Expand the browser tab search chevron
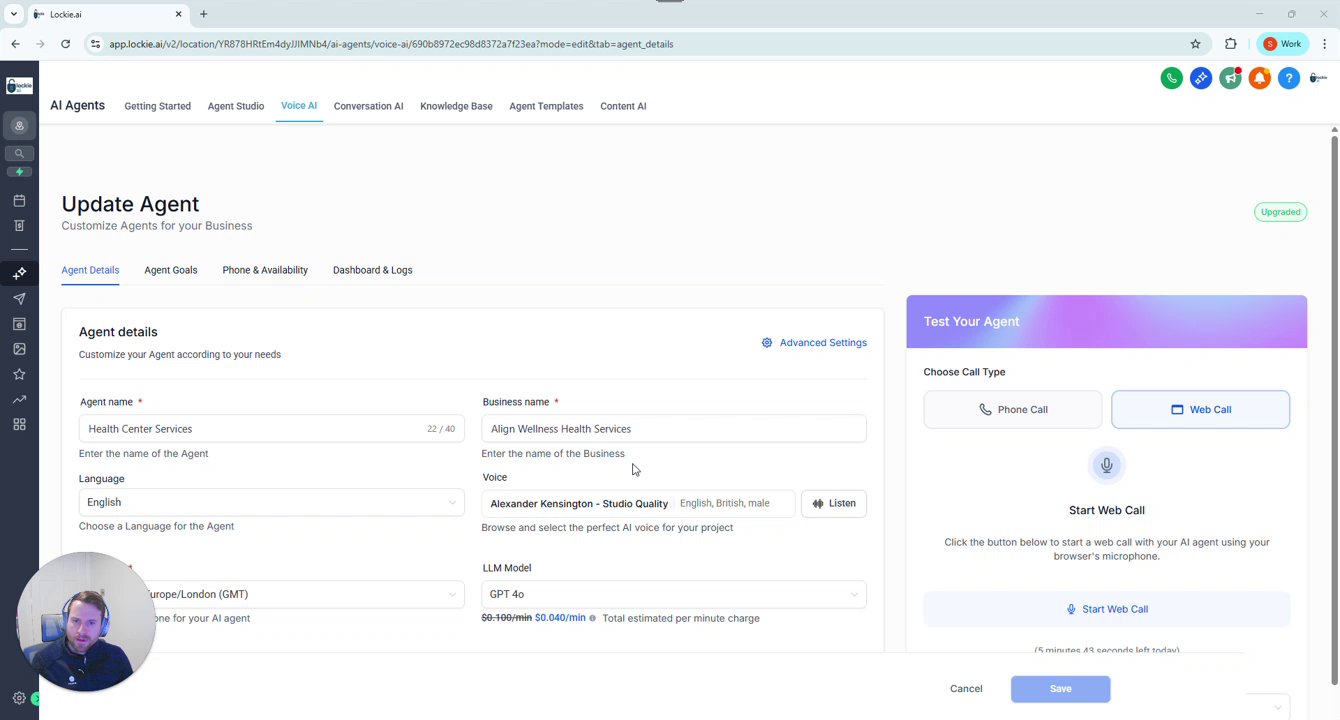 [x=14, y=14]
